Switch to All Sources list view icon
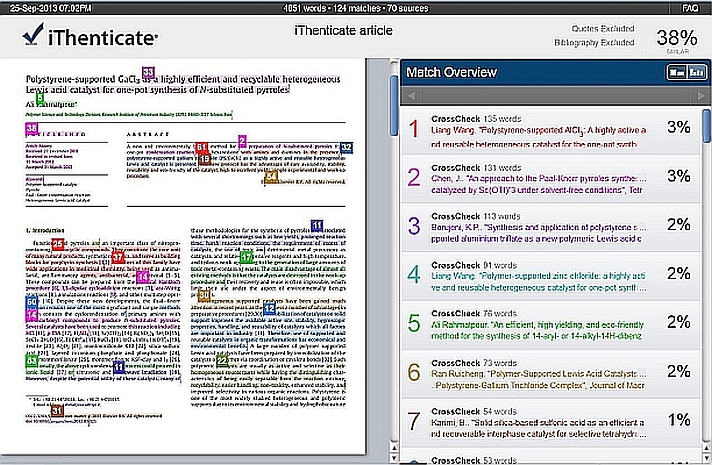 [696, 72]
